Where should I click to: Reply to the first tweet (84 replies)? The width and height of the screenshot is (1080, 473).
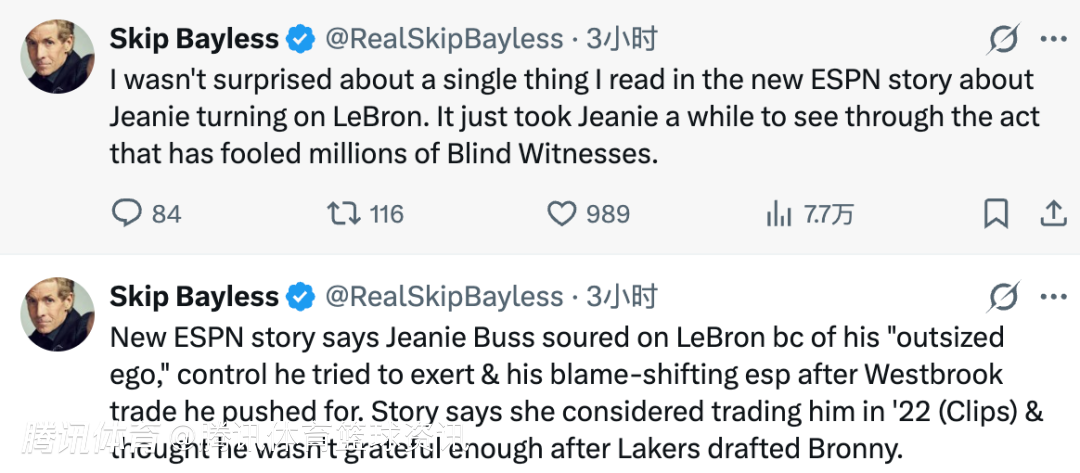(126, 213)
